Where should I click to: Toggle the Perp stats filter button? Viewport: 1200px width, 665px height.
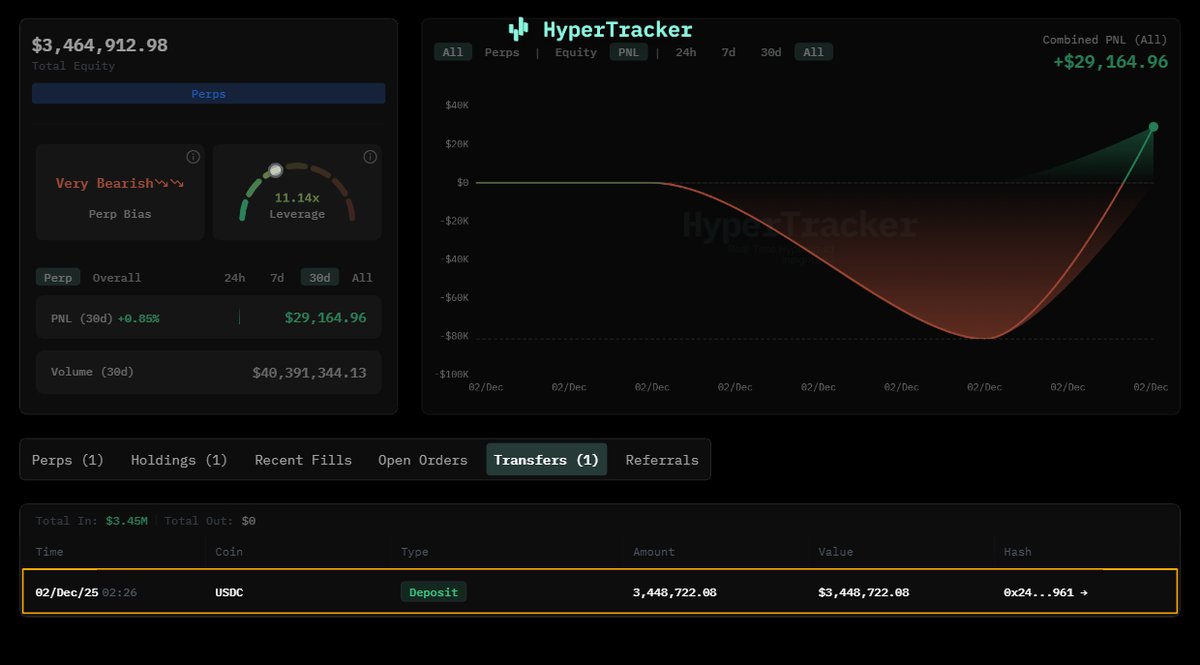57,277
